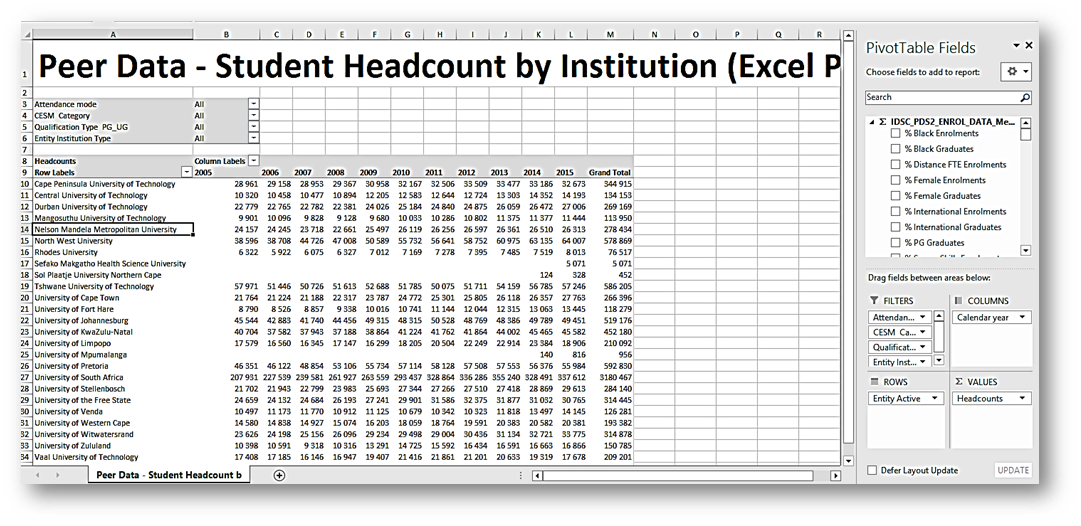Select column A header
Image resolution: width=1081 pixels, height=526 pixels.
113,34
